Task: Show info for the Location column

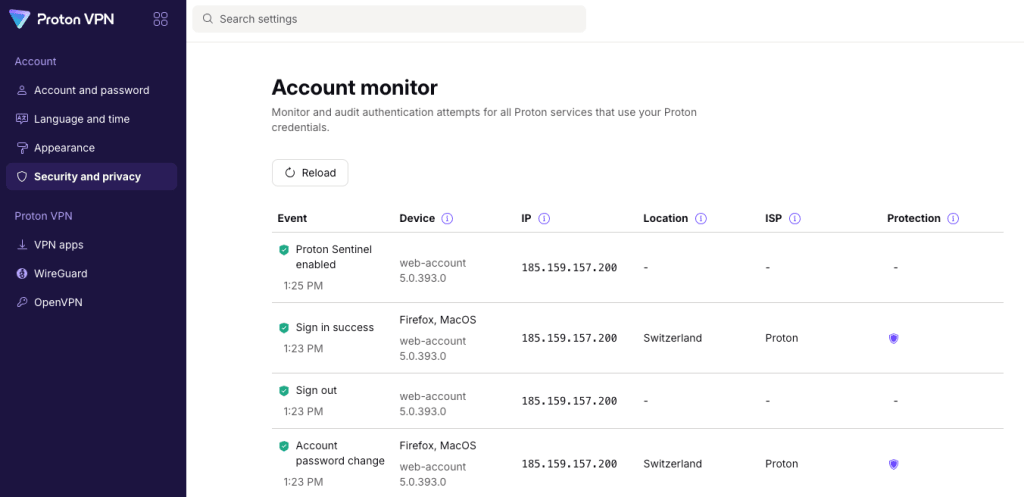Action: pyautogui.click(x=701, y=219)
